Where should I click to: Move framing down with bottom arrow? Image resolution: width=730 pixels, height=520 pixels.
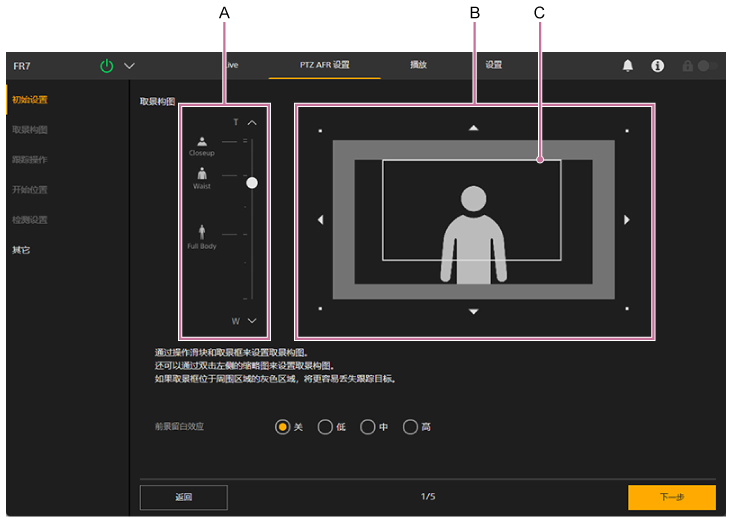[x=474, y=312]
